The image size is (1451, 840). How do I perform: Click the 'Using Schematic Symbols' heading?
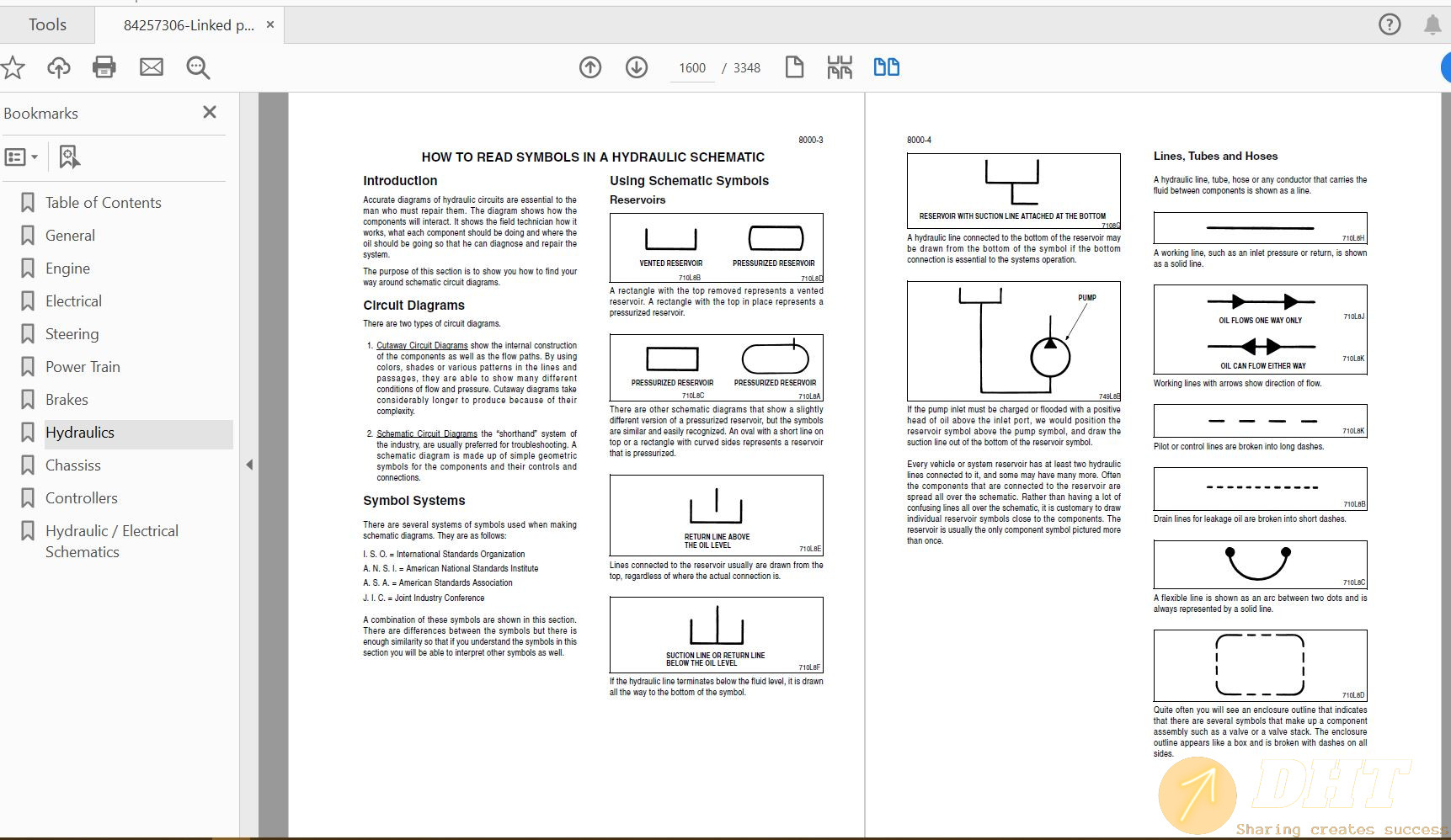click(x=689, y=181)
